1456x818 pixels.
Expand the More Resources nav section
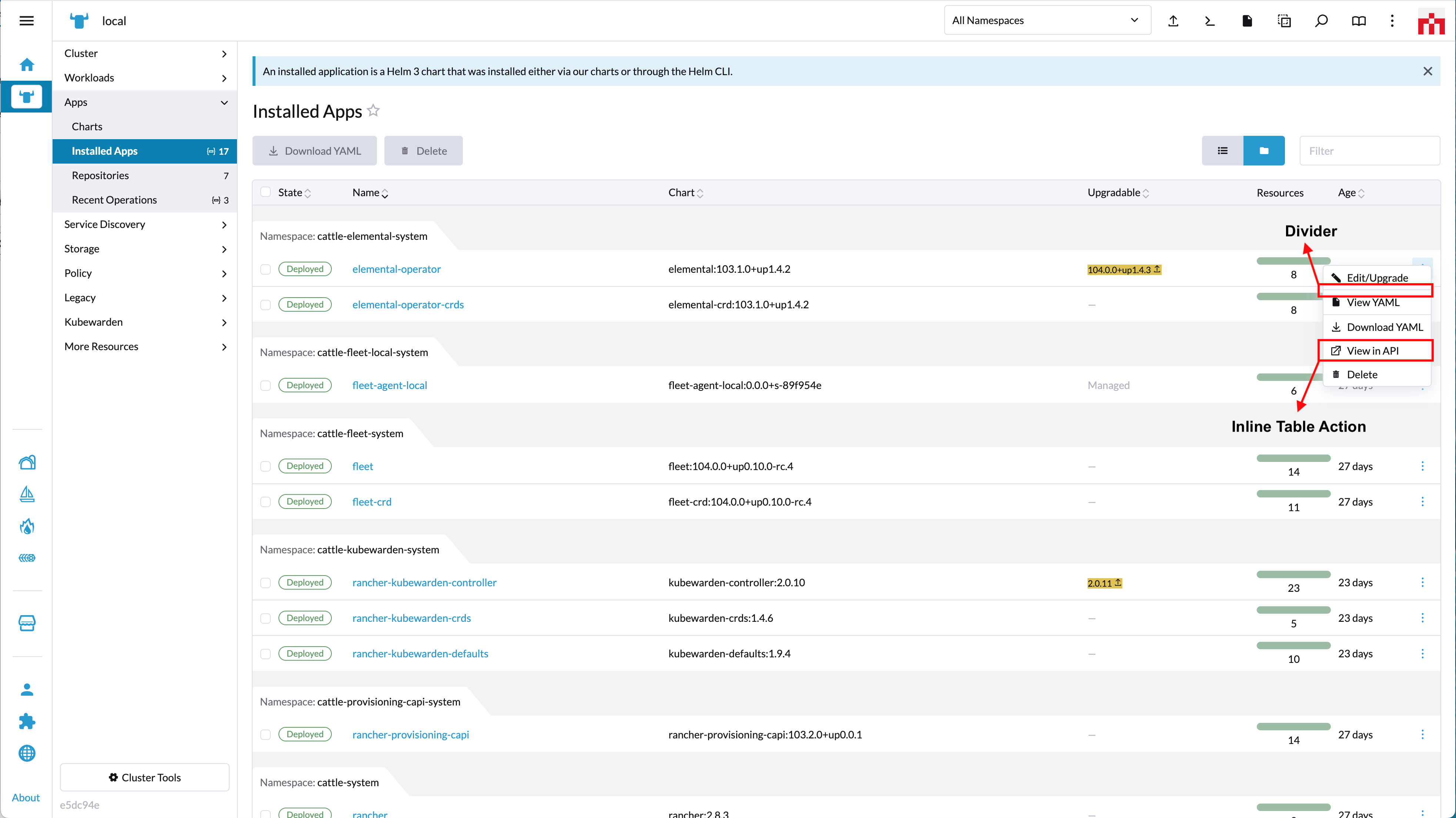[145, 346]
